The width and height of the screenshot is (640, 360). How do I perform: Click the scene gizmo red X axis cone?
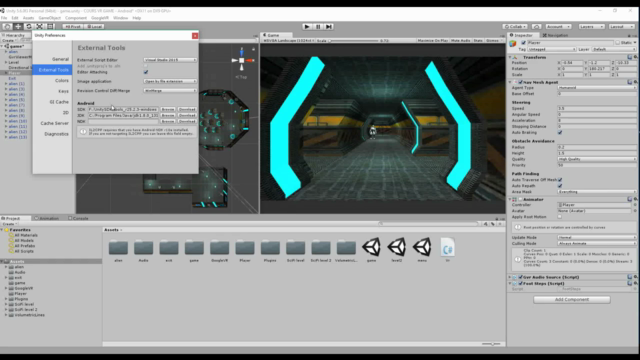coord(250,60)
